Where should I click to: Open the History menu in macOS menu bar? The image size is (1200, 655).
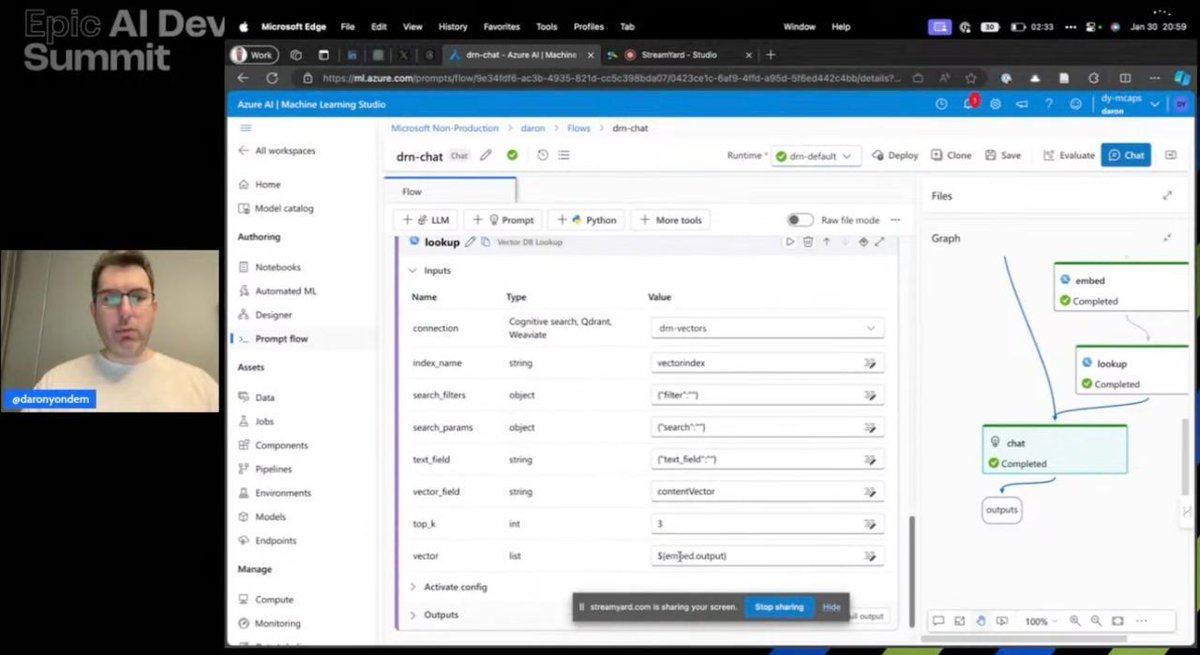(453, 26)
